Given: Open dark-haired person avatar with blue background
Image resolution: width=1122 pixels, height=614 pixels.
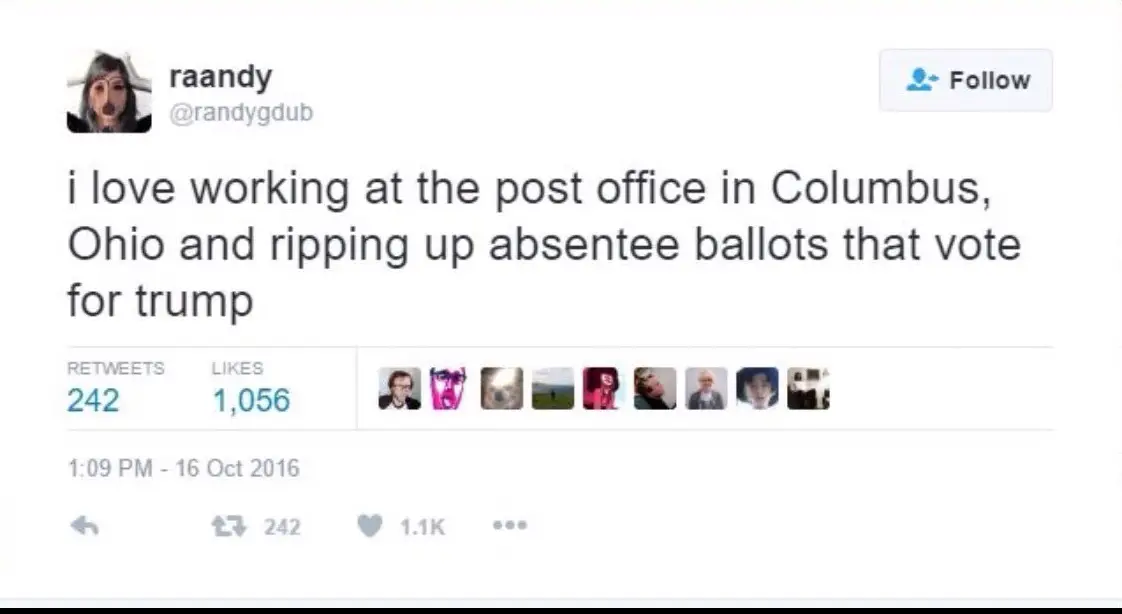Looking at the screenshot, I should point(757,389).
